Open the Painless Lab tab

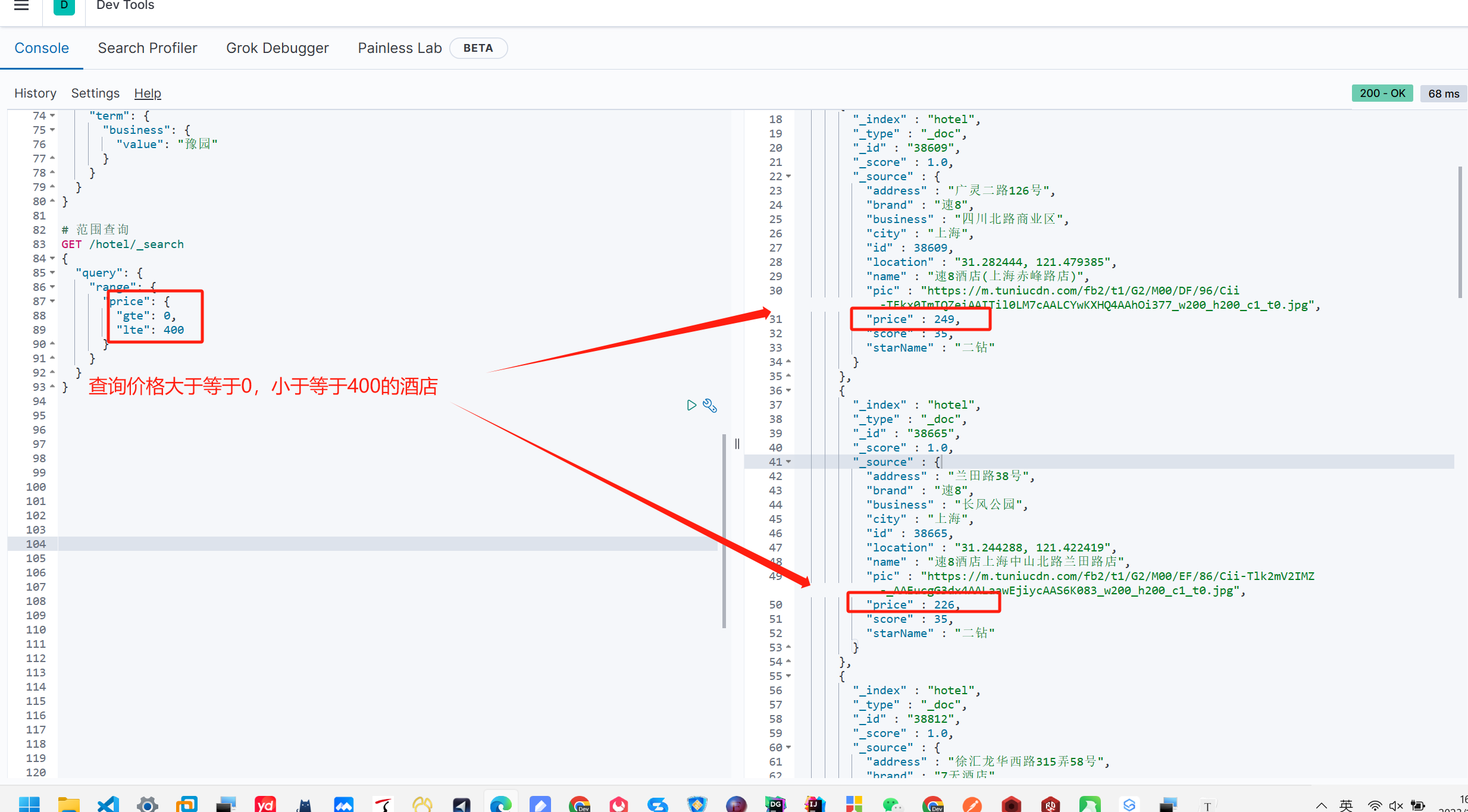click(399, 48)
